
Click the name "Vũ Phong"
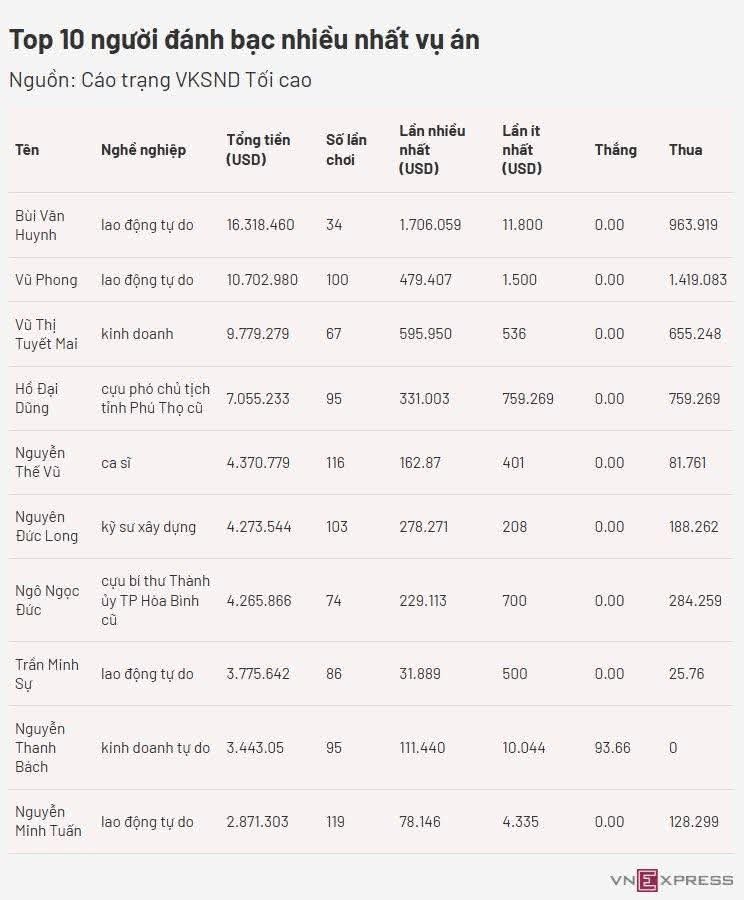(x=46, y=280)
